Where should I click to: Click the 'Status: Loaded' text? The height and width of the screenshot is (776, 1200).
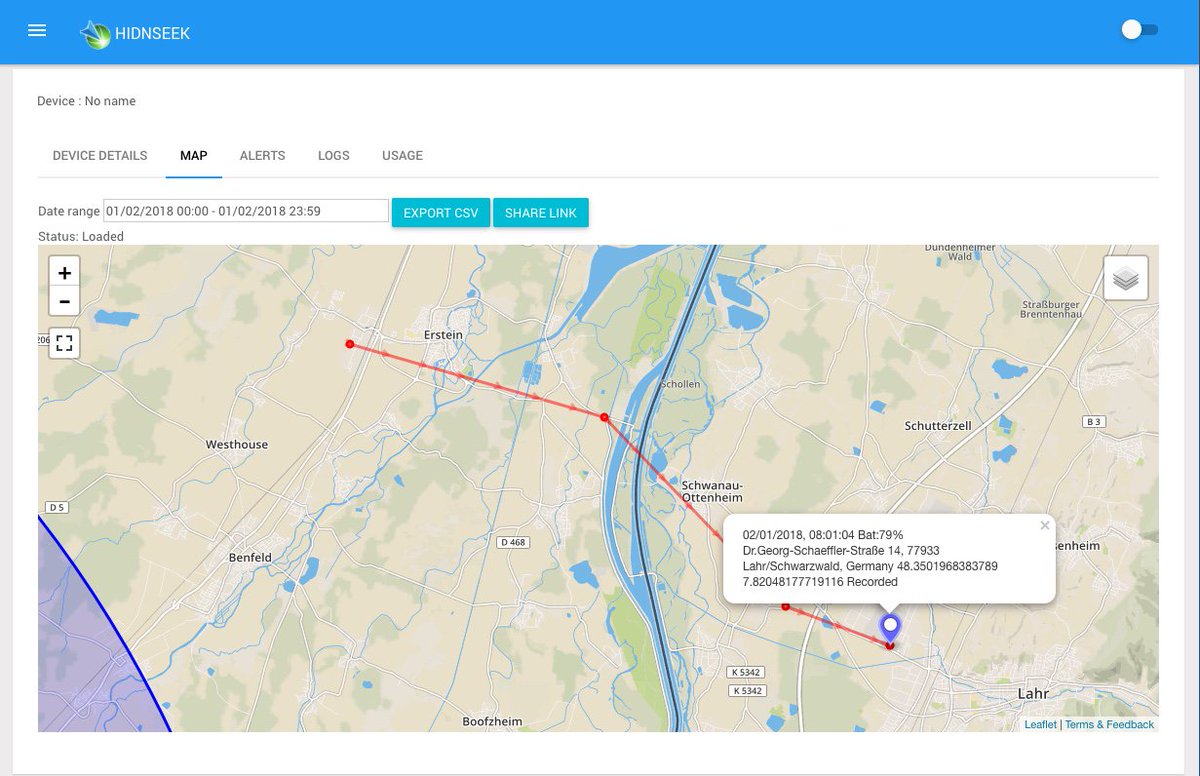click(x=81, y=237)
